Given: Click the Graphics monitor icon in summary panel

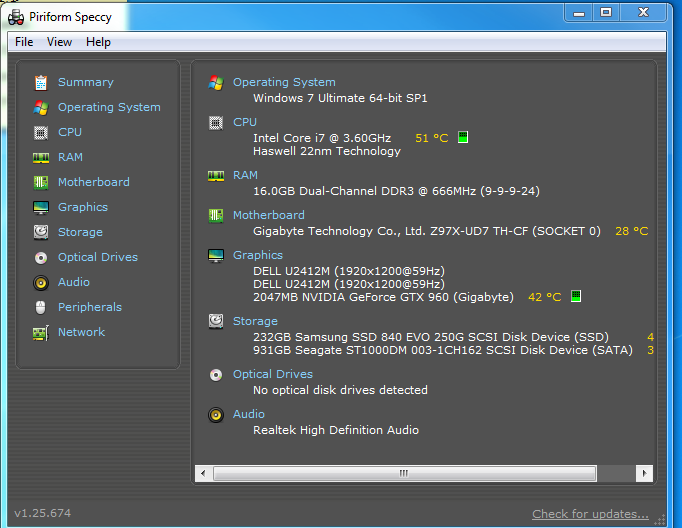Looking at the screenshot, I should pyautogui.click(x=216, y=256).
